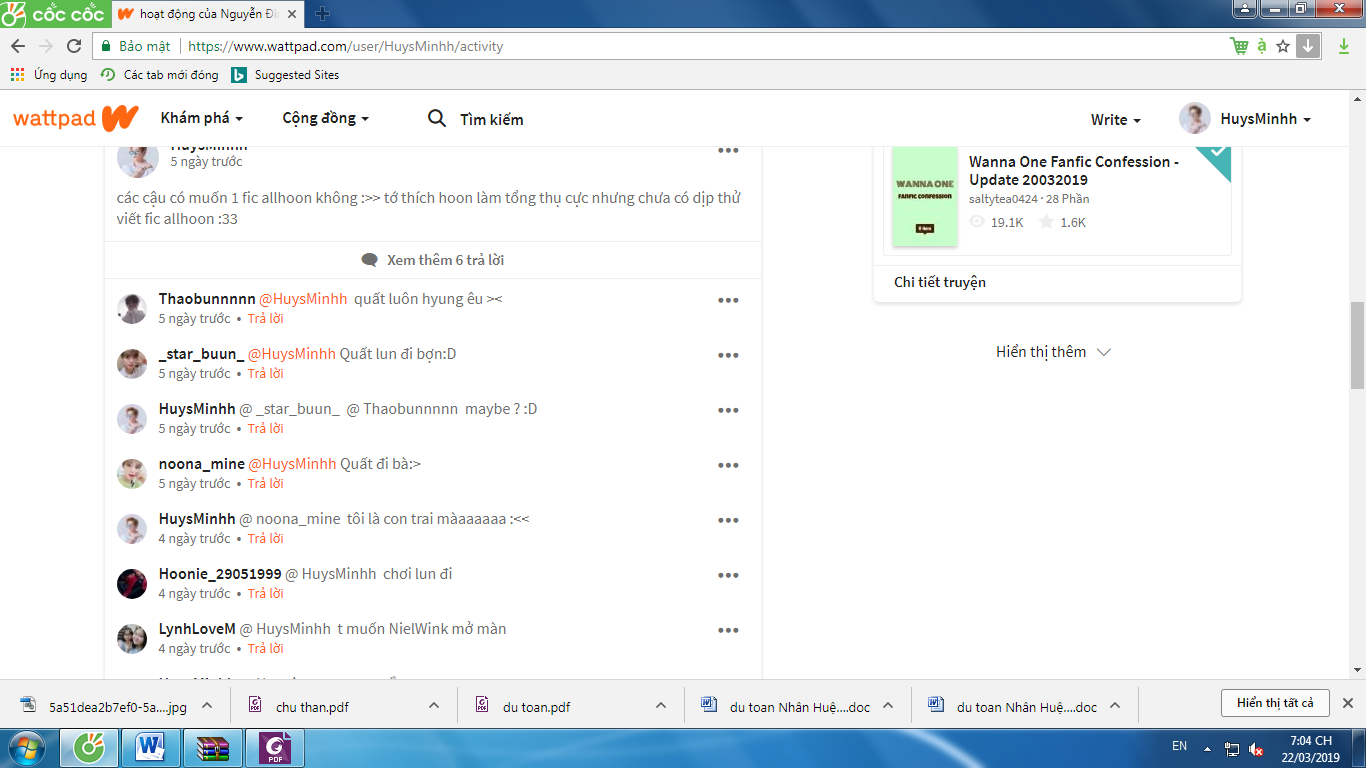The width and height of the screenshot is (1366, 768).
Task: Click the search magnifier icon
Action: (x=437, y=118)
